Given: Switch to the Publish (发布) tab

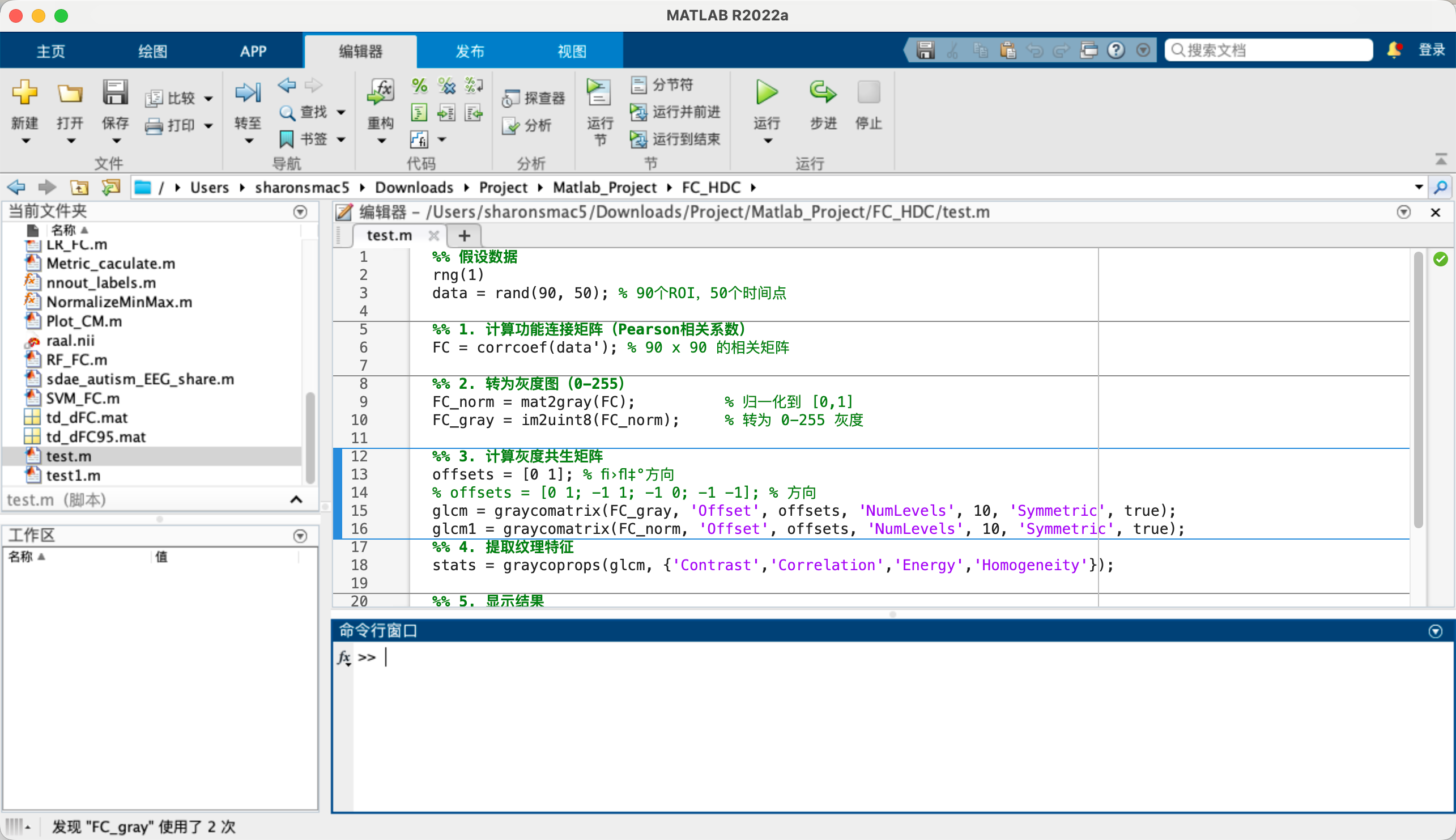Looking at the screenshot, I should click(470, 52).
